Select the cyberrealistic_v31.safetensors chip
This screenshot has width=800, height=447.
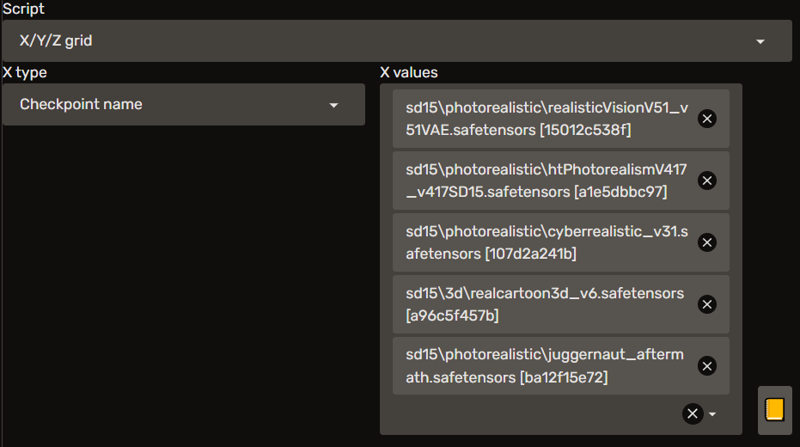[x=561, y=242]
